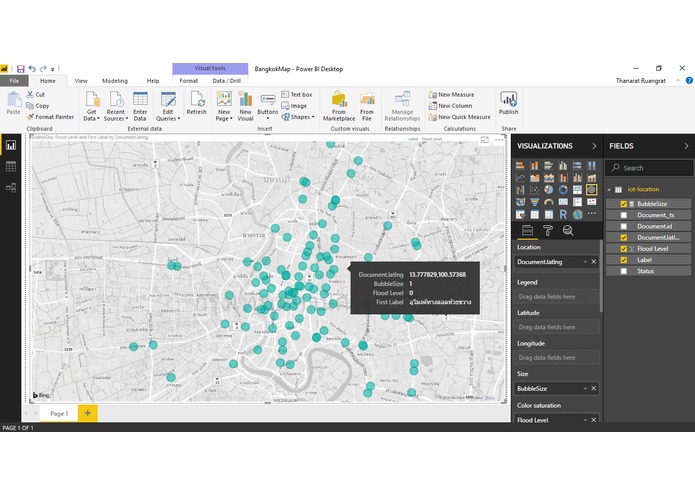Screen dimensions: 695x494
Task: Insert an Image
Action: pyautogui.click(x=294, y=106)
